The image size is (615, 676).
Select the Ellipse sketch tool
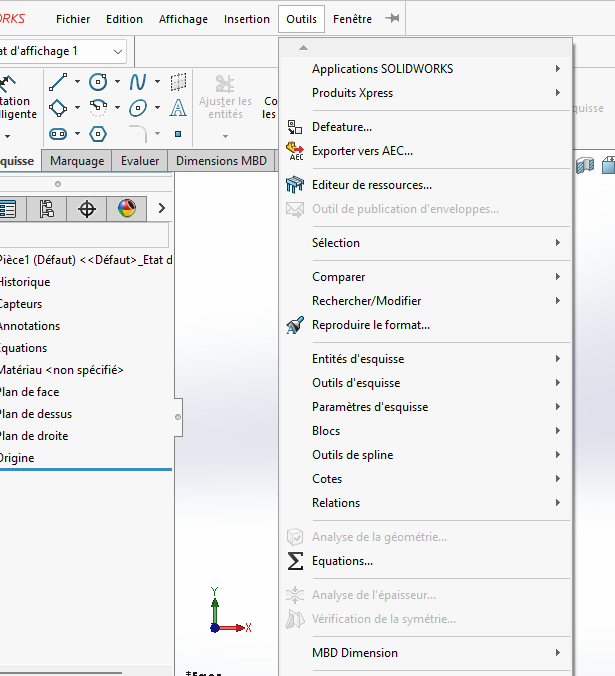(138, 108)
